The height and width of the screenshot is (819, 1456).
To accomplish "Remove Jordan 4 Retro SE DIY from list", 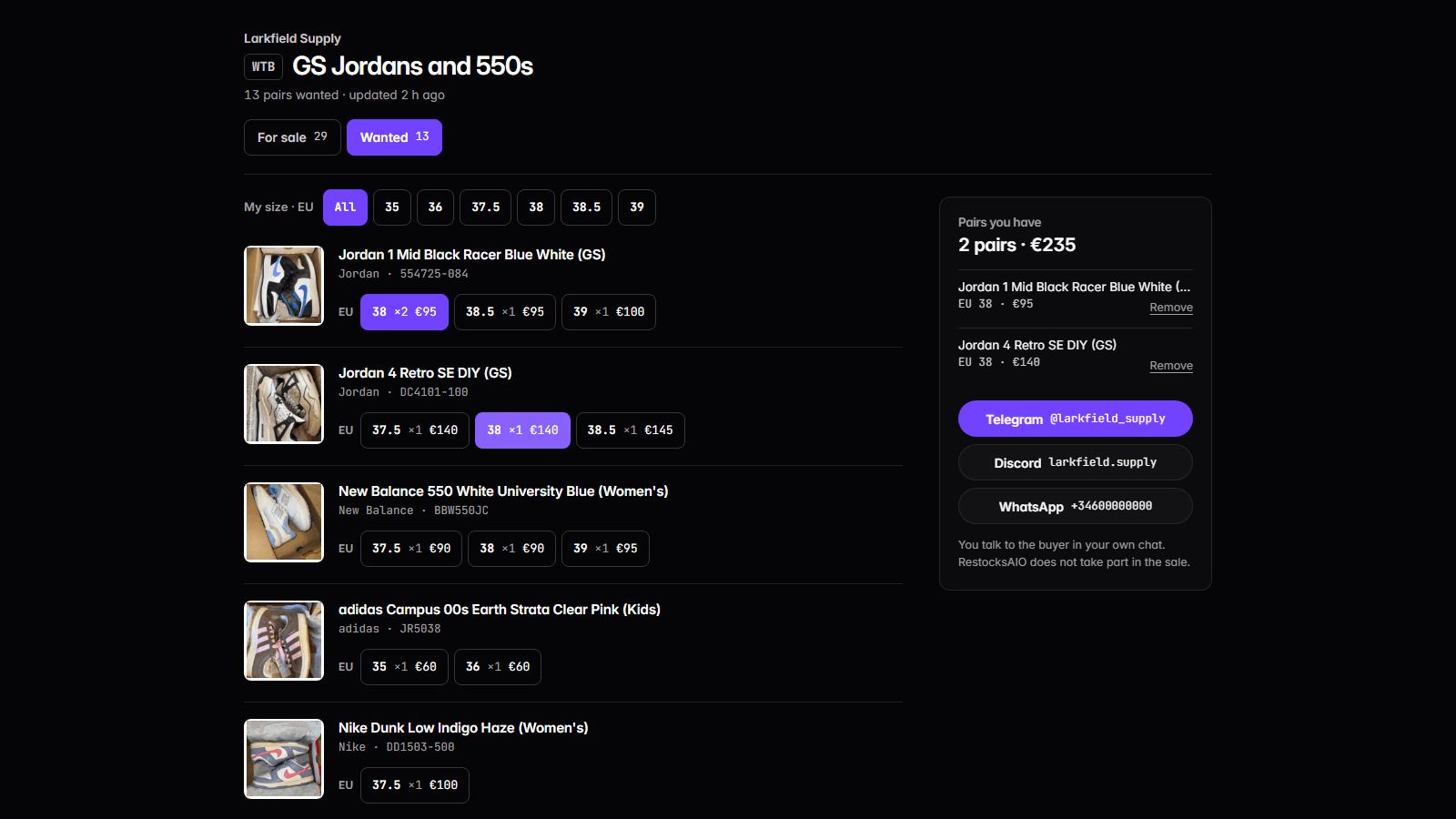I will (1171, 366).
